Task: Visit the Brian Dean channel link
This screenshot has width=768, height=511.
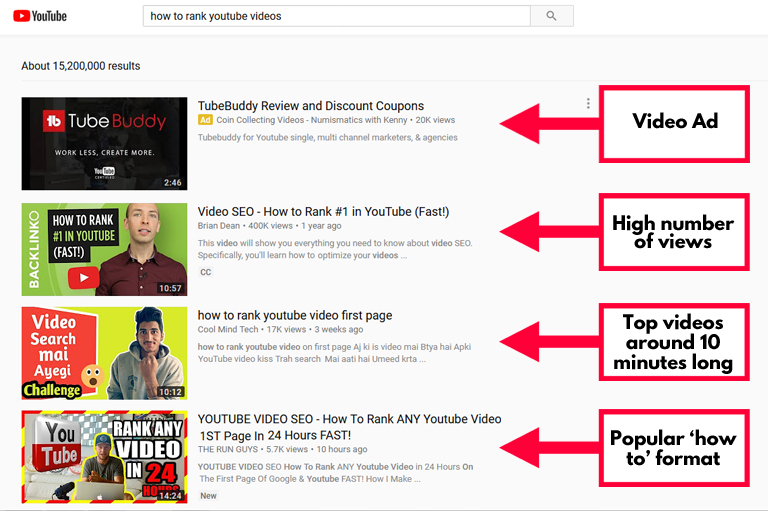Action: (218, 226)
